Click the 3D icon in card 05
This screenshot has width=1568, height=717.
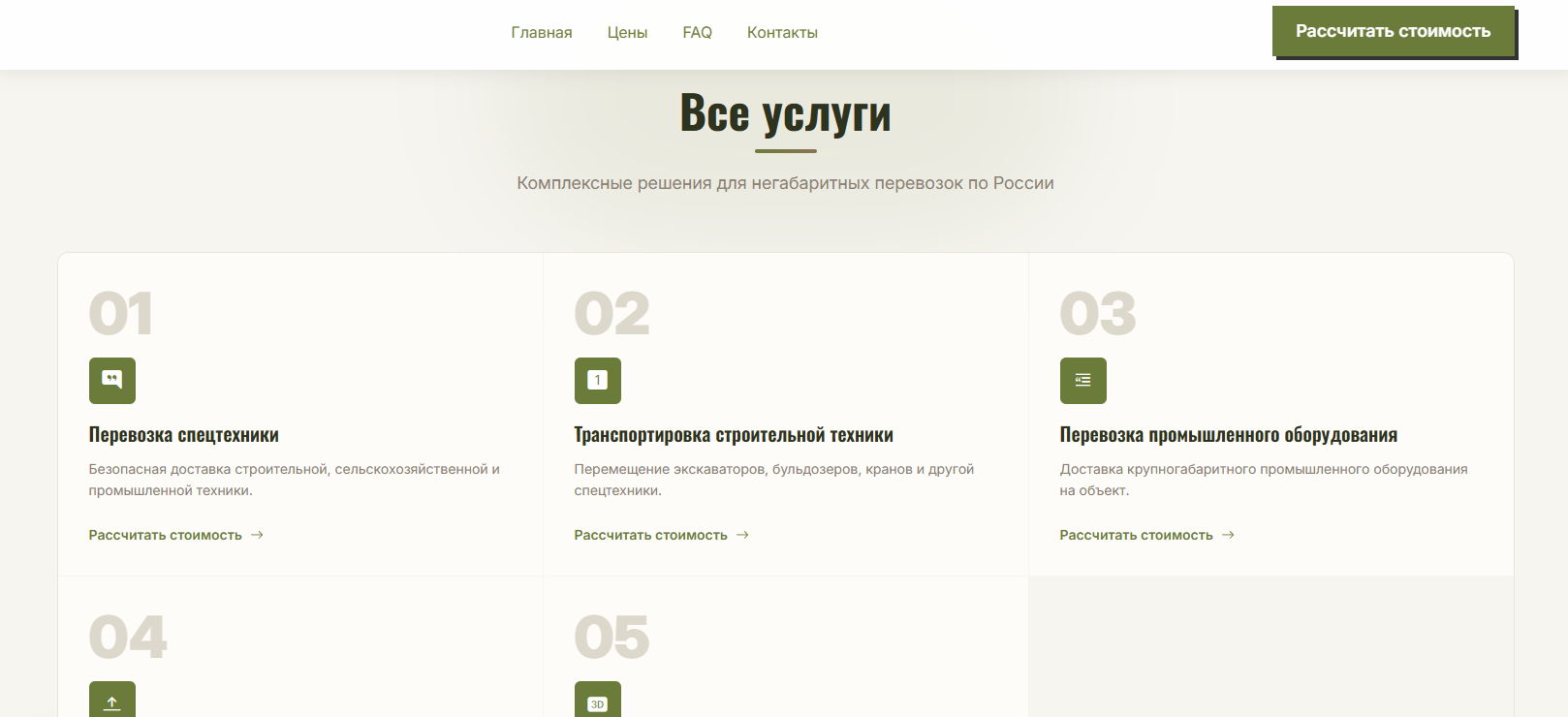point(598,702)
